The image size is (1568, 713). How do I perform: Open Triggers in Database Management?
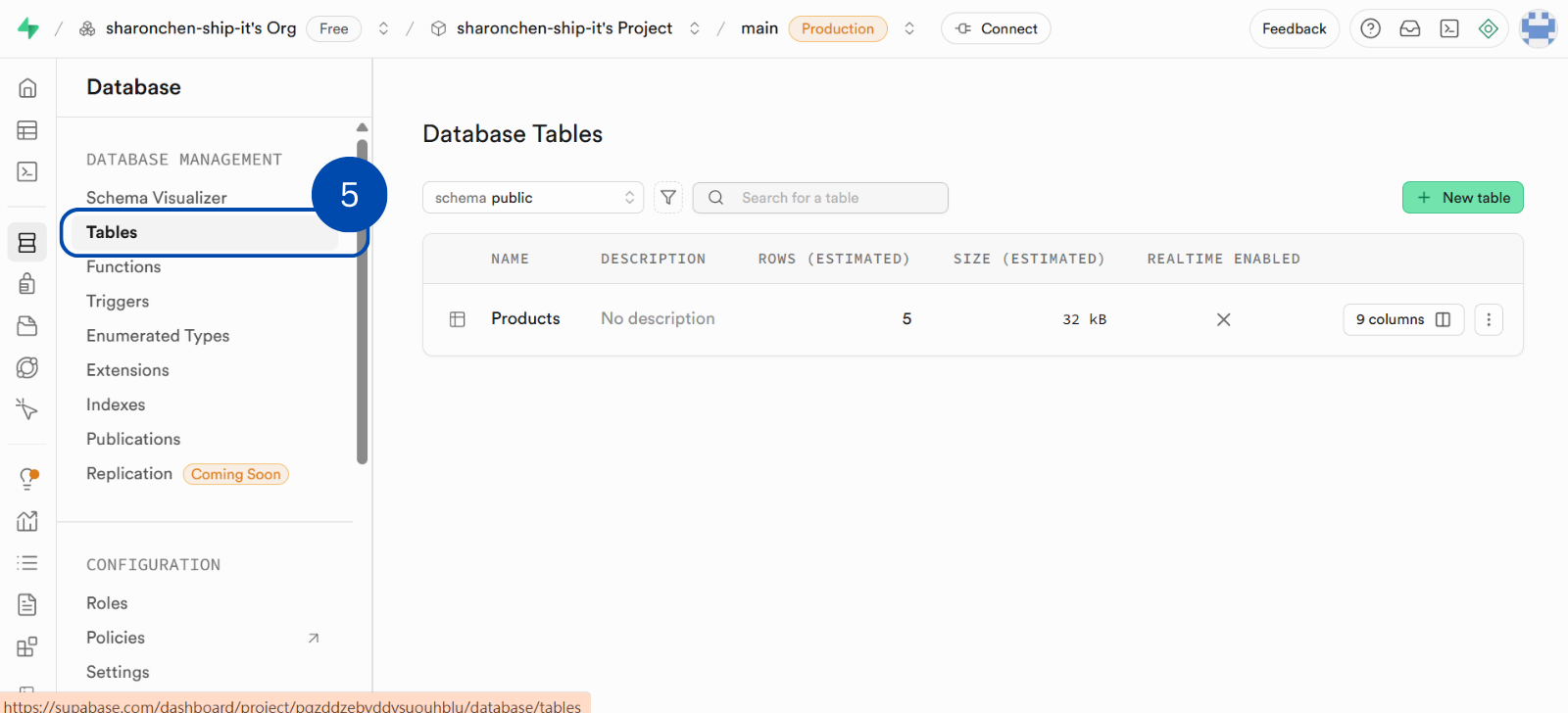coord(118,302)
